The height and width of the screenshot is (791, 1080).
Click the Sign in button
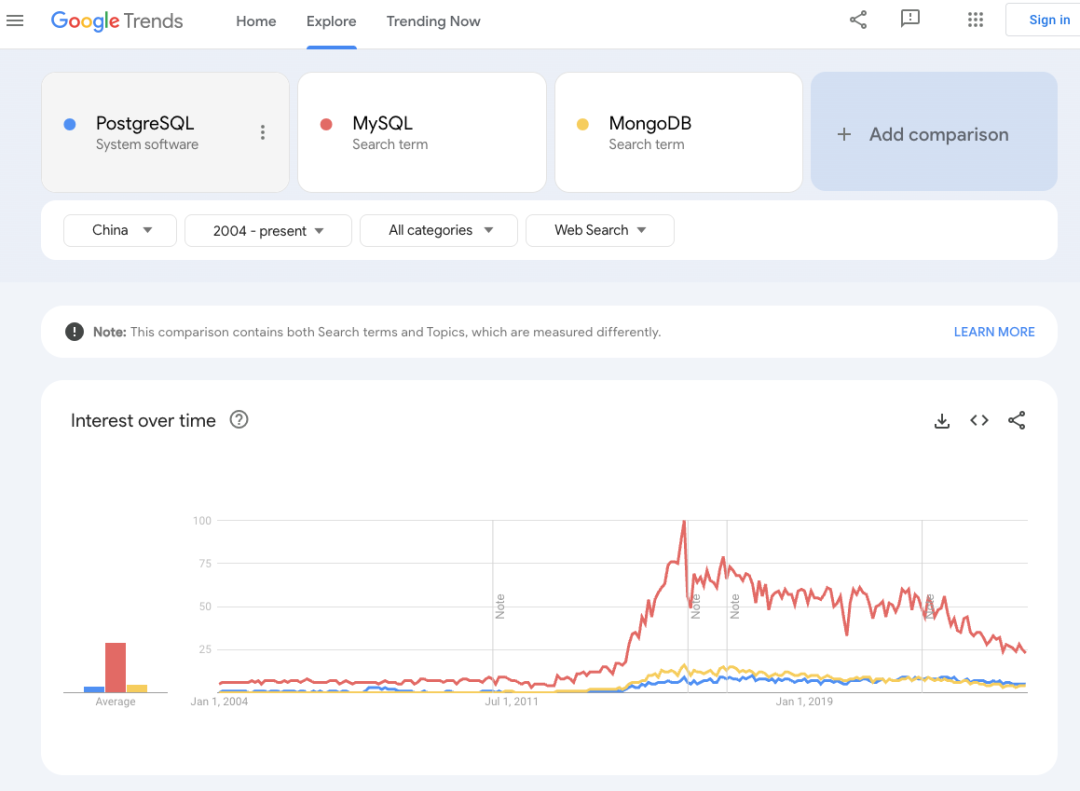pos(1048,20)
